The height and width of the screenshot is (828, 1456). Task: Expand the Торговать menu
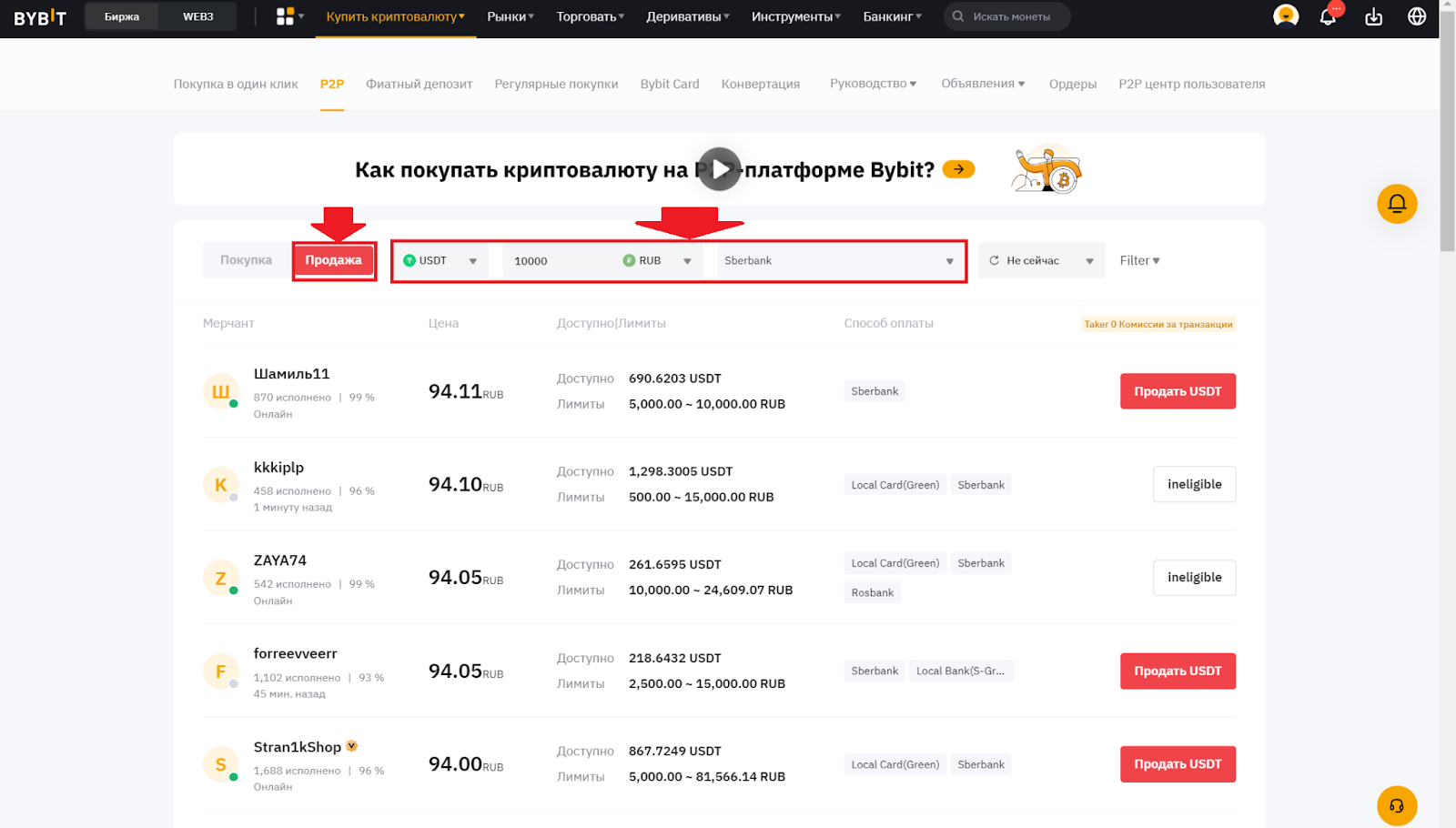591,16
